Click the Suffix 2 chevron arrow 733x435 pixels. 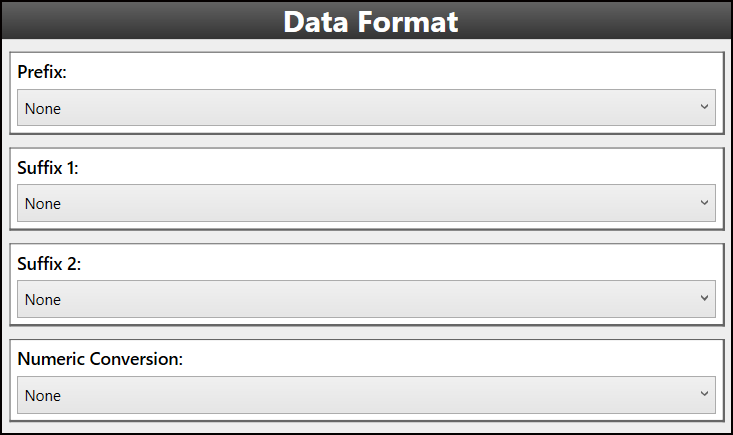pos(704,298)
